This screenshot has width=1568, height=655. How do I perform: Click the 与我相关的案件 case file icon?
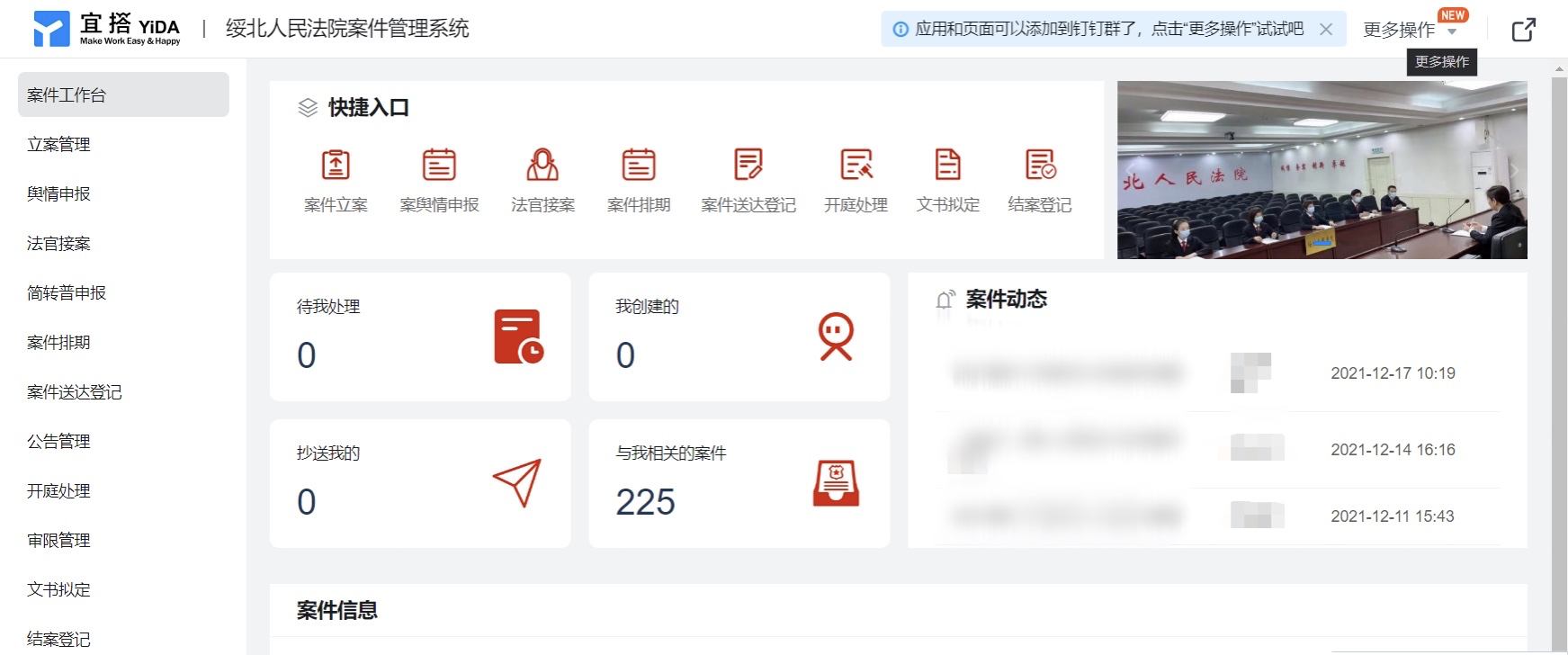tap(836, 483)
